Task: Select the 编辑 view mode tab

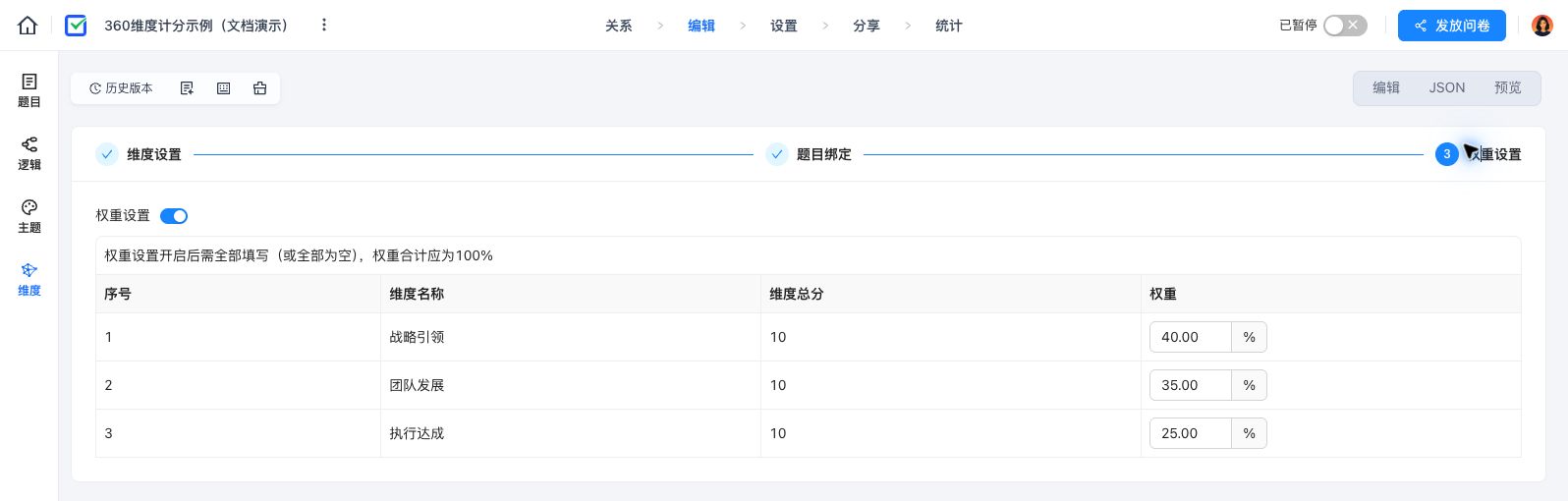Action: [x=1386, y=88]
